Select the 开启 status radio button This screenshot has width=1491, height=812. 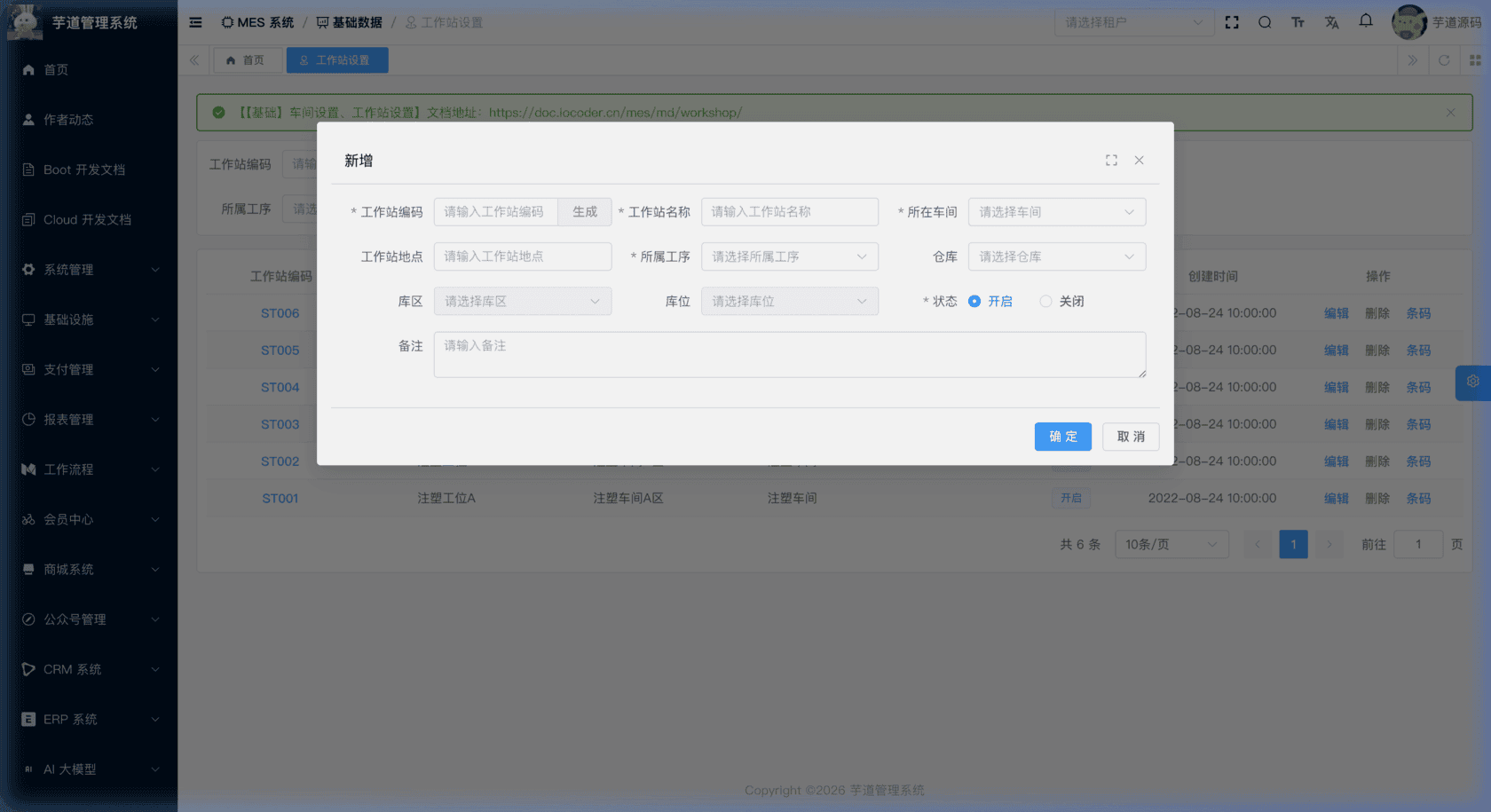(974, 301)
